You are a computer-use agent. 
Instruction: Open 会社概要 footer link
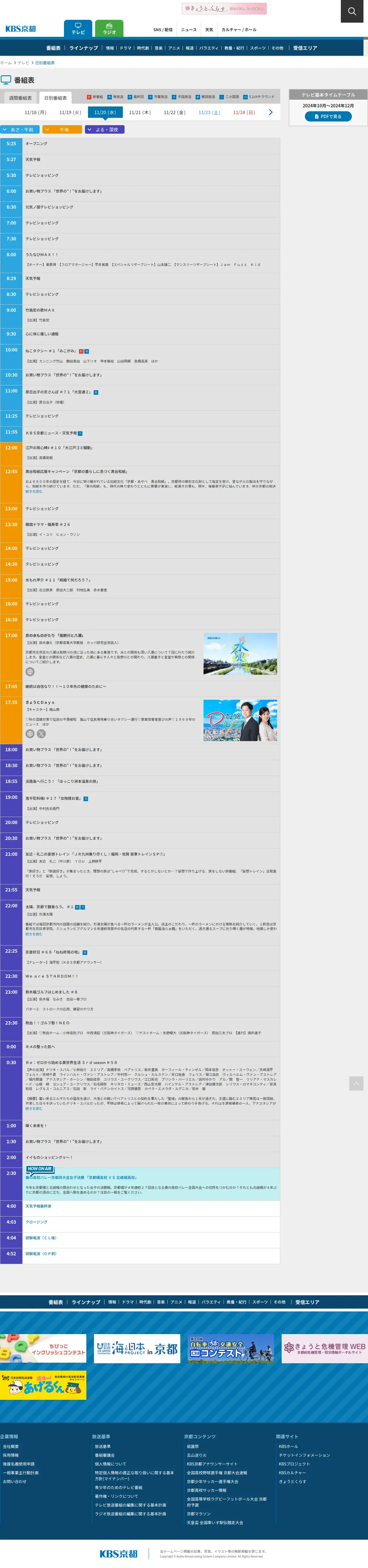tap(11, 1446)
